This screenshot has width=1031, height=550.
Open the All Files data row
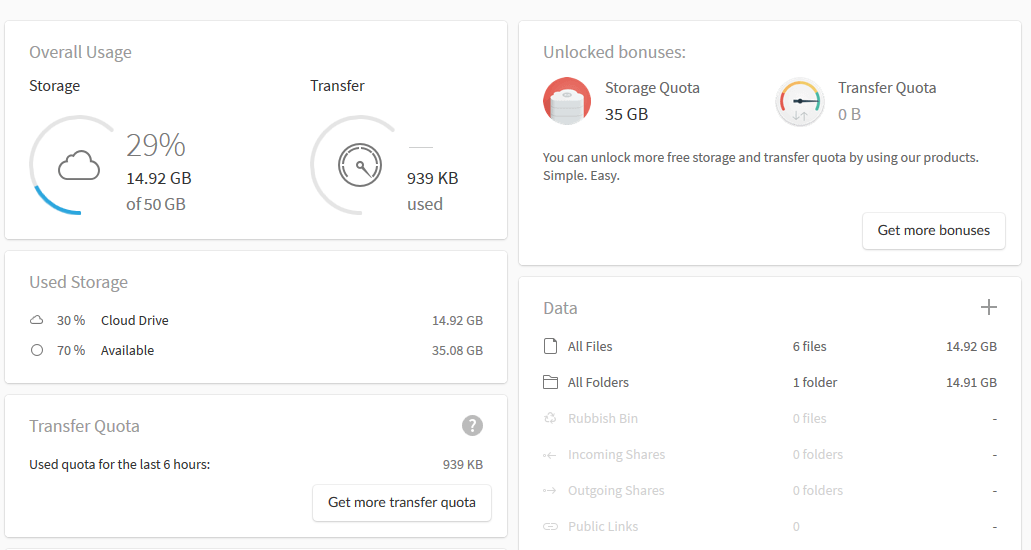tap(590, 347)
